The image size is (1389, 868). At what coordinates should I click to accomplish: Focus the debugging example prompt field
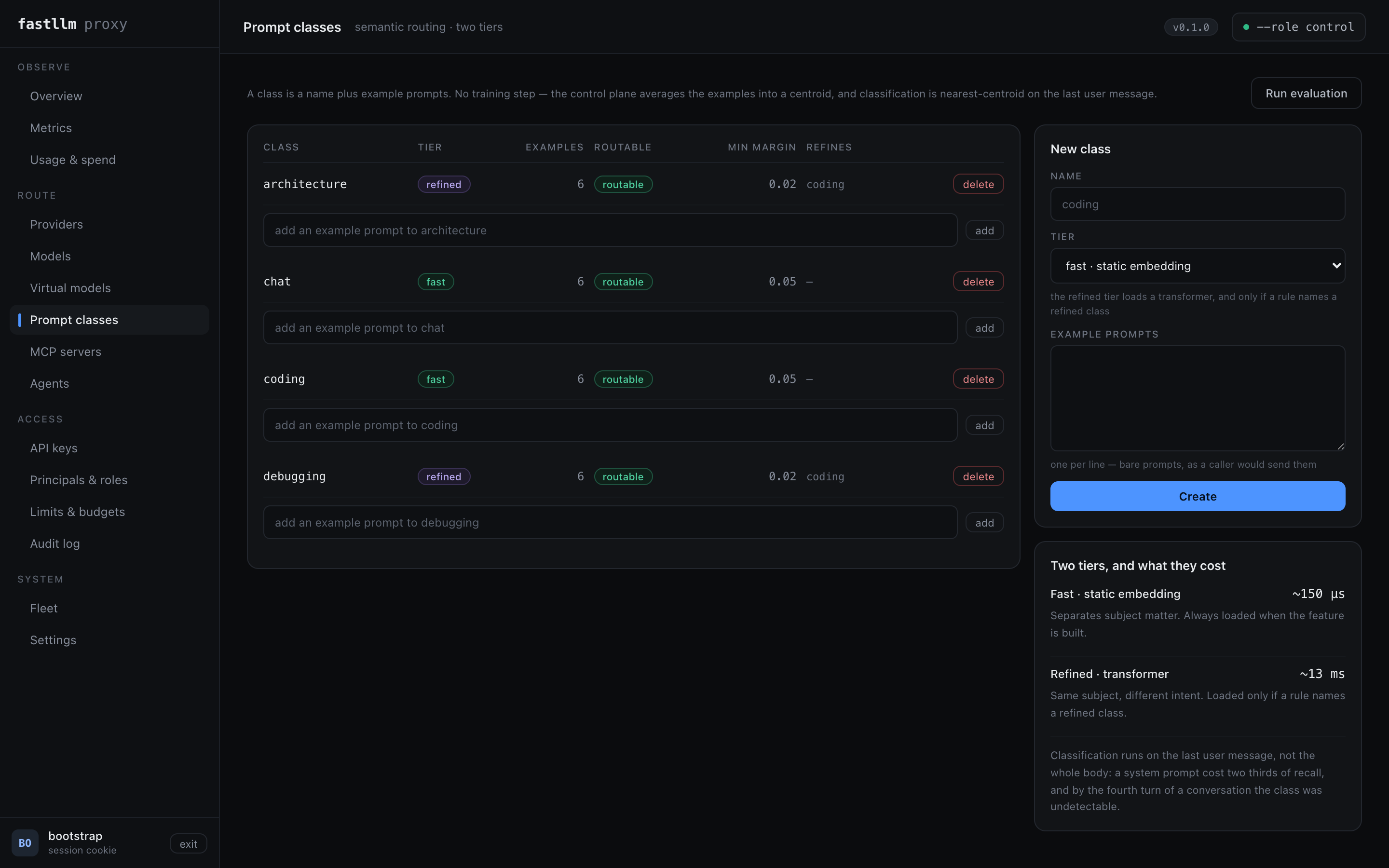pos(610,522)
